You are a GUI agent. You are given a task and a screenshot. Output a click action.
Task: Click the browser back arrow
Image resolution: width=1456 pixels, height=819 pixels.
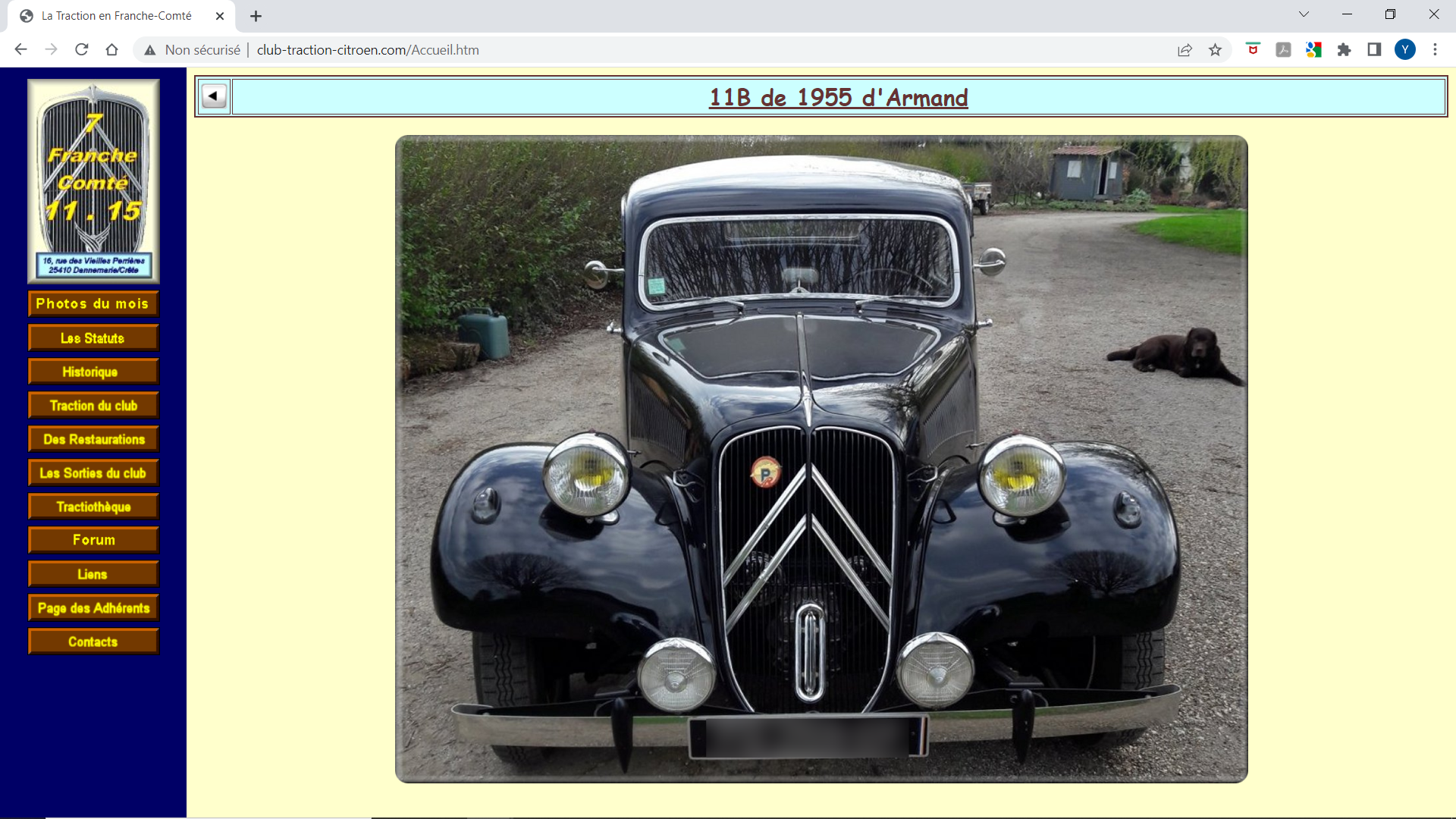(20, 50)
